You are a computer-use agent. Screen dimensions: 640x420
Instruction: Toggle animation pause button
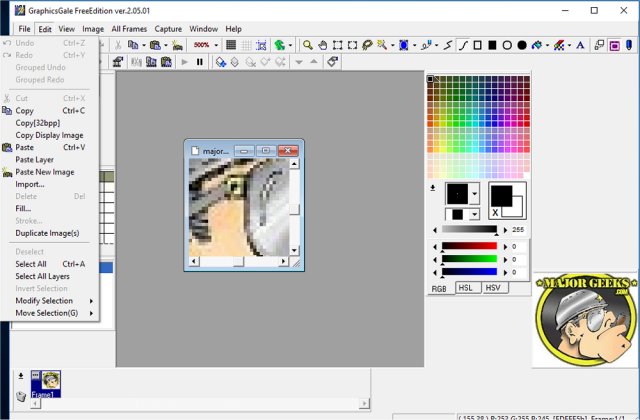200,62
